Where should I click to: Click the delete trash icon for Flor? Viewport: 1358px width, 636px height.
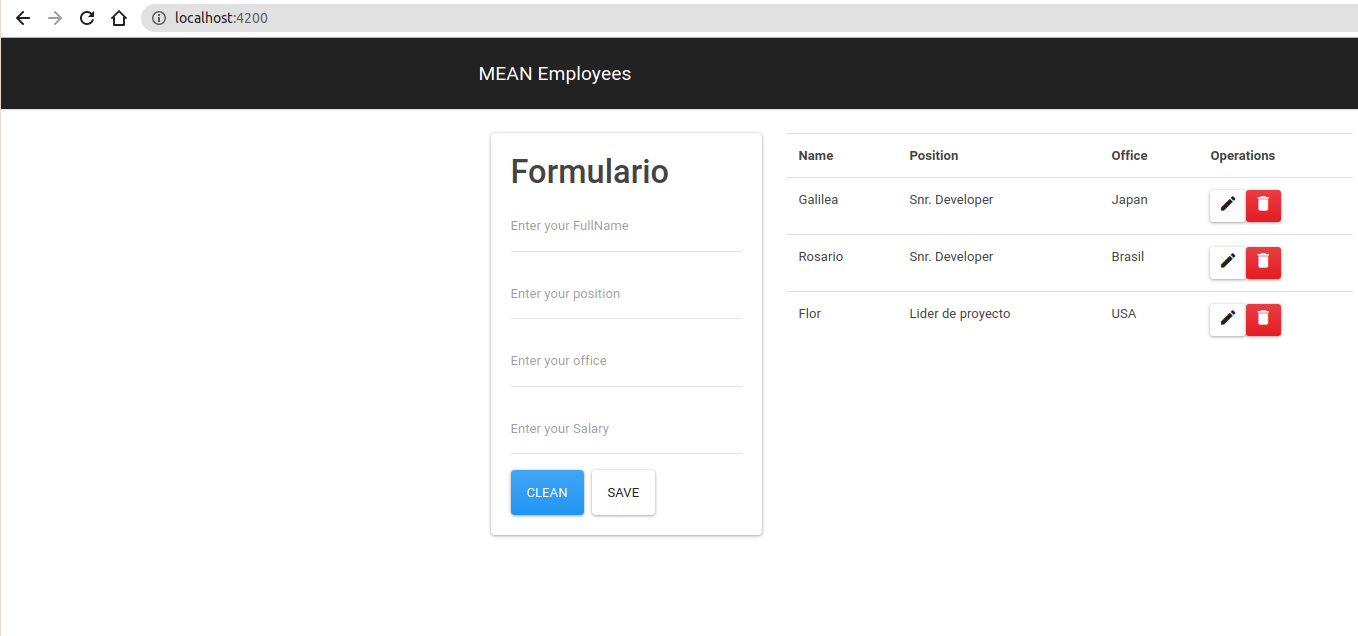tap(1263, 319)
